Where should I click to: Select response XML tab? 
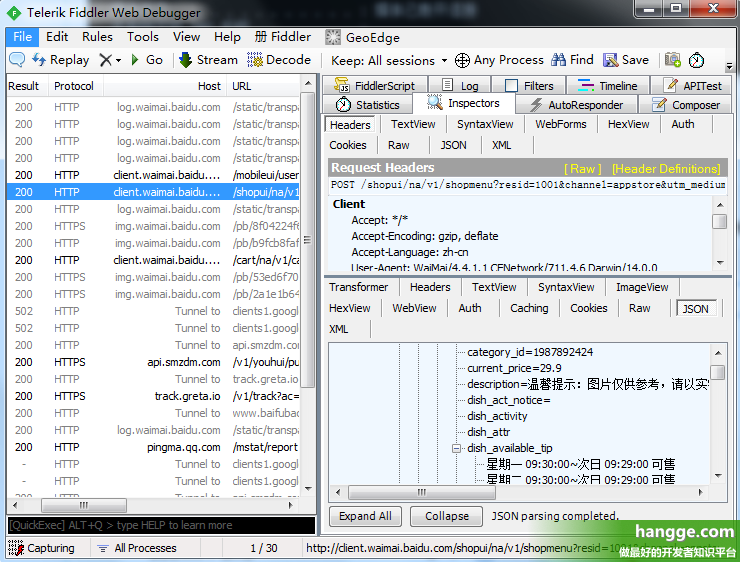pyautogui.click(x=338, y=329)
